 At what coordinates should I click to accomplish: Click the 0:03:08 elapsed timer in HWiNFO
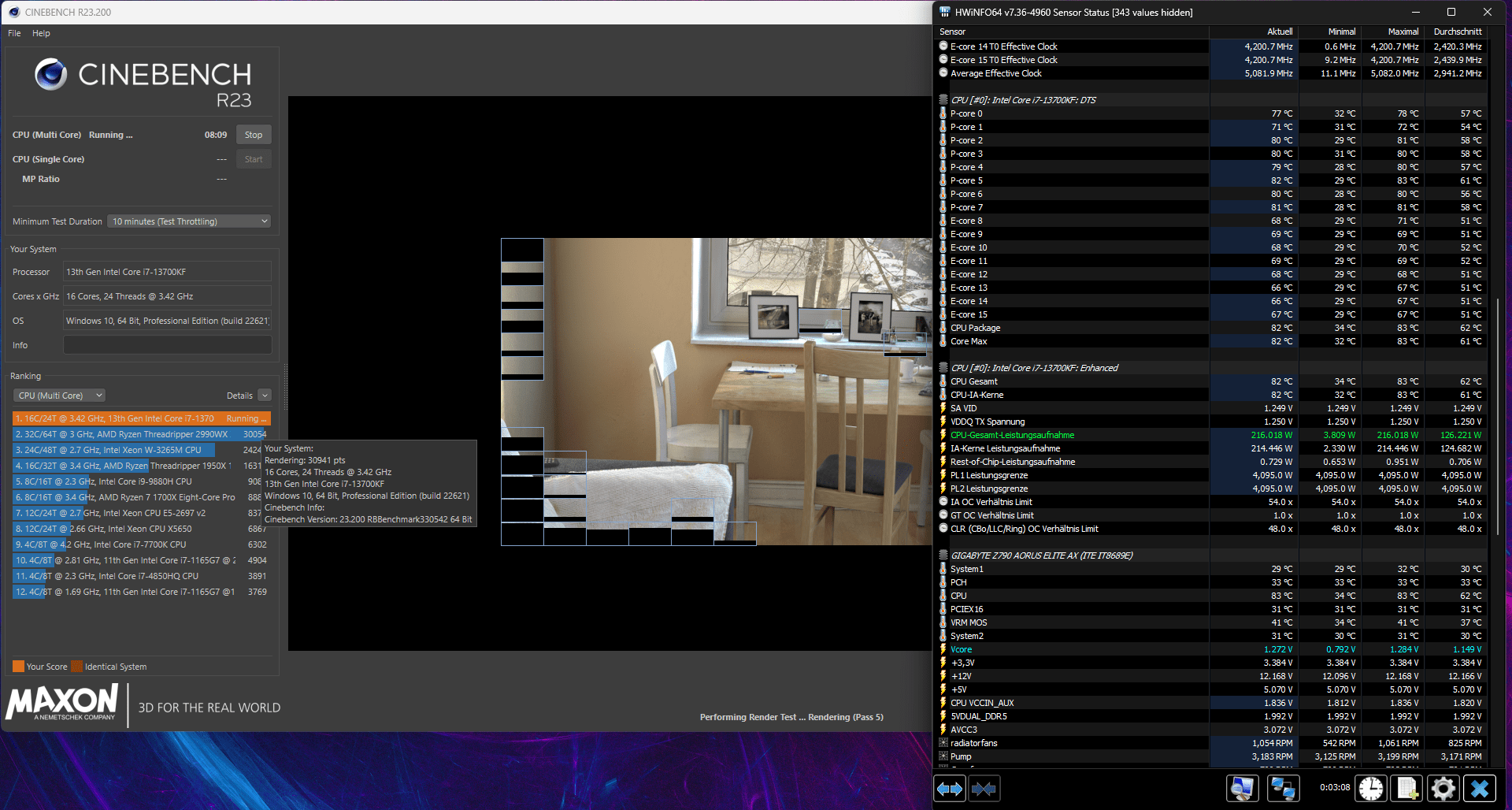[x=1334, y=787]
